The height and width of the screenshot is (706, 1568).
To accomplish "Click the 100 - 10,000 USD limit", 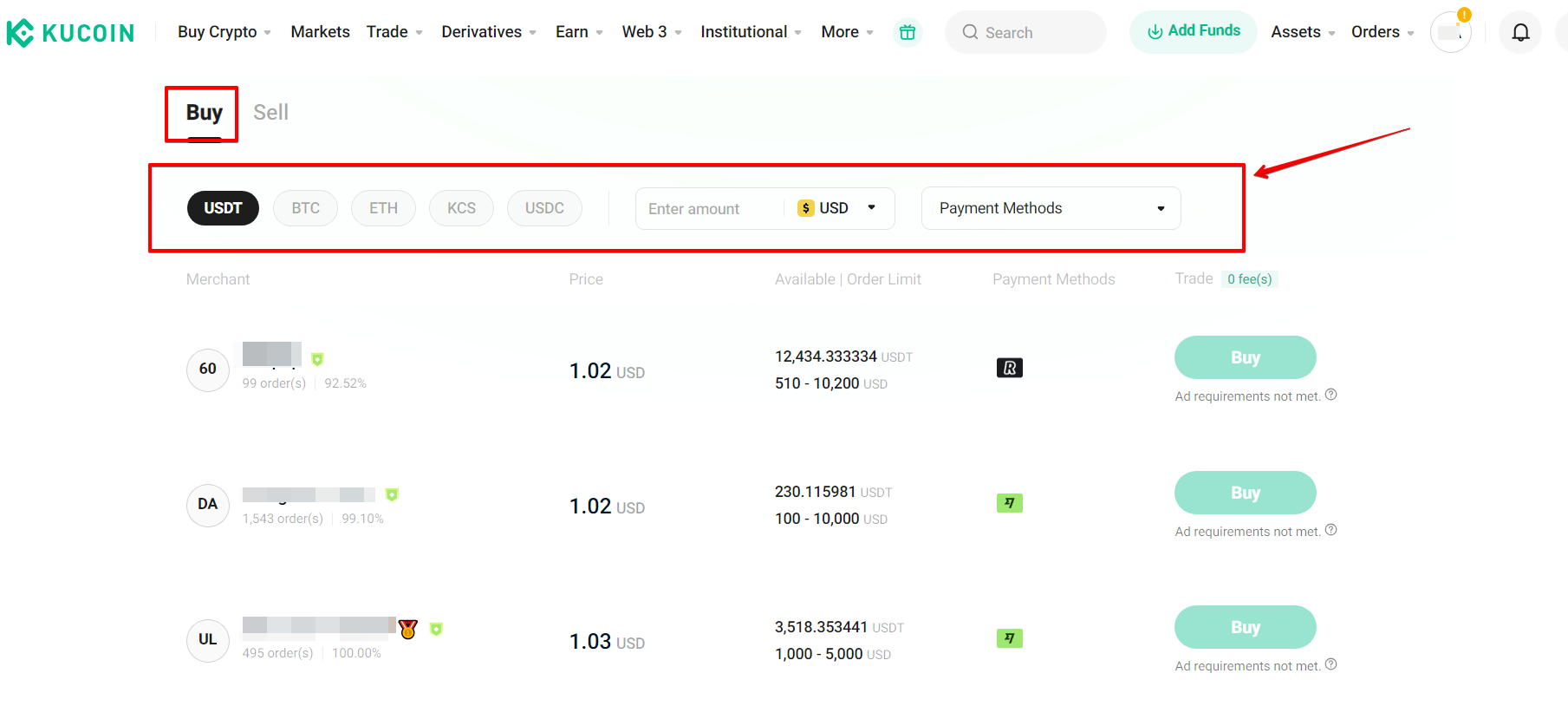I will tap(831, 519).
